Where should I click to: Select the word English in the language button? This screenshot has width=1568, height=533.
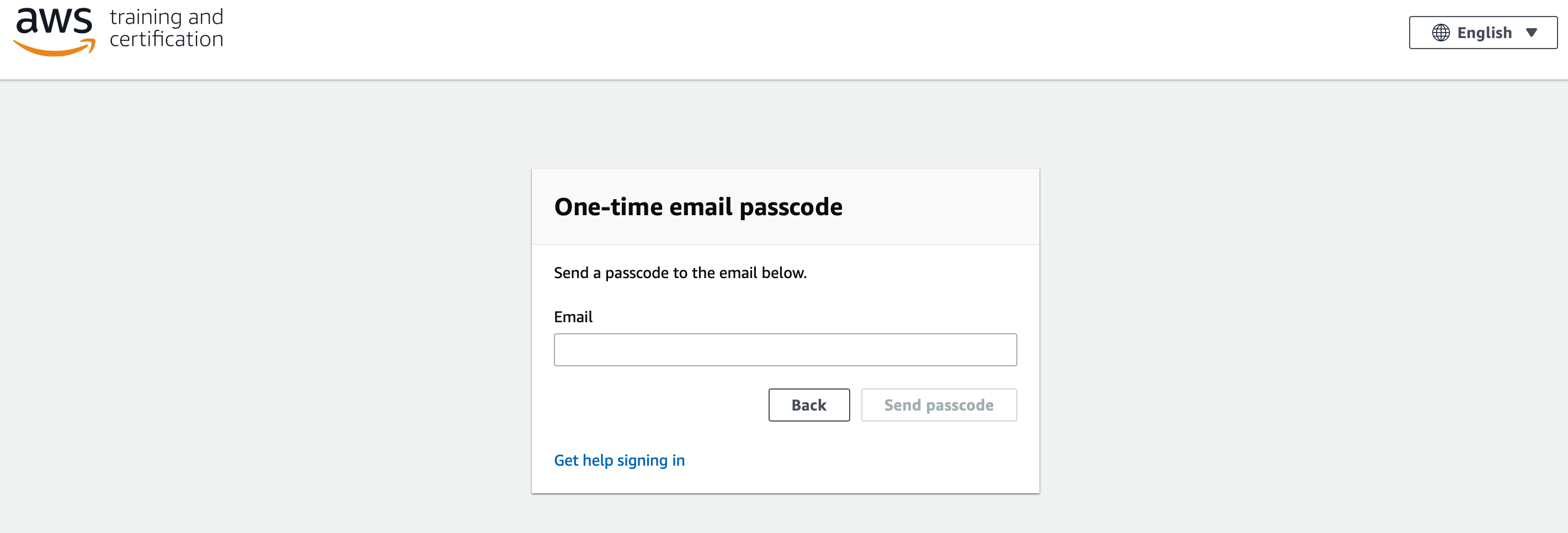(x=1484, y=33)
